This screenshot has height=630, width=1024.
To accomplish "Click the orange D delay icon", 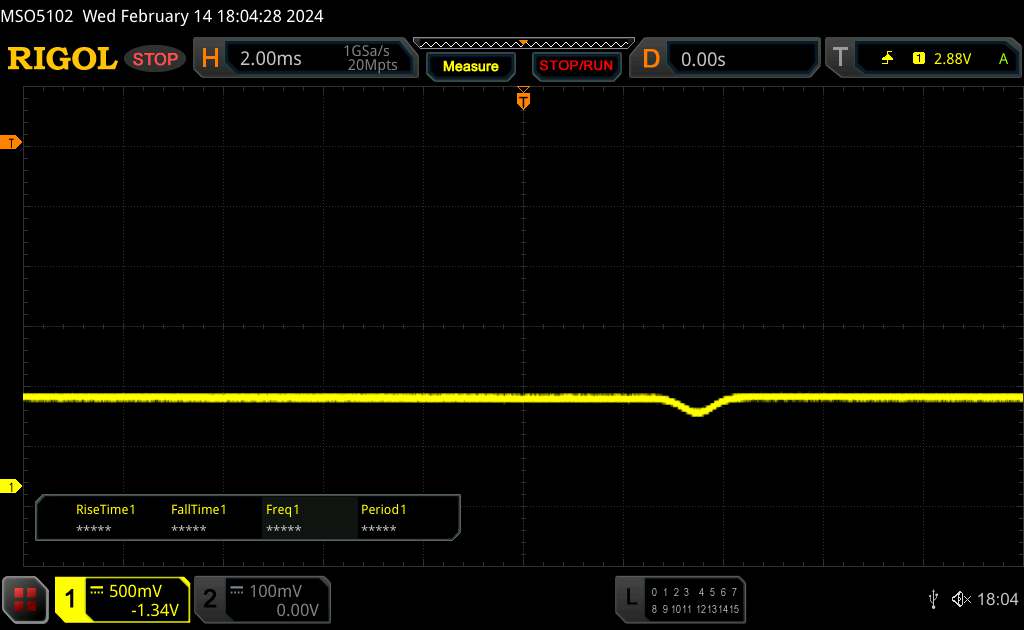I will pos(651,59).
